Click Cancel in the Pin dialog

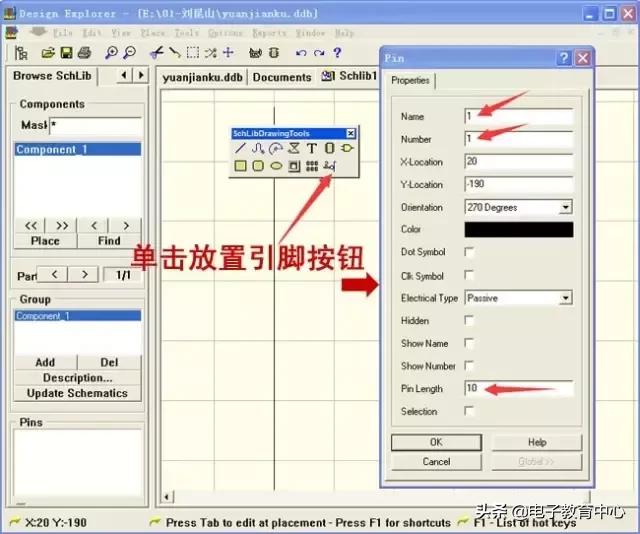(x=436, y=461)
